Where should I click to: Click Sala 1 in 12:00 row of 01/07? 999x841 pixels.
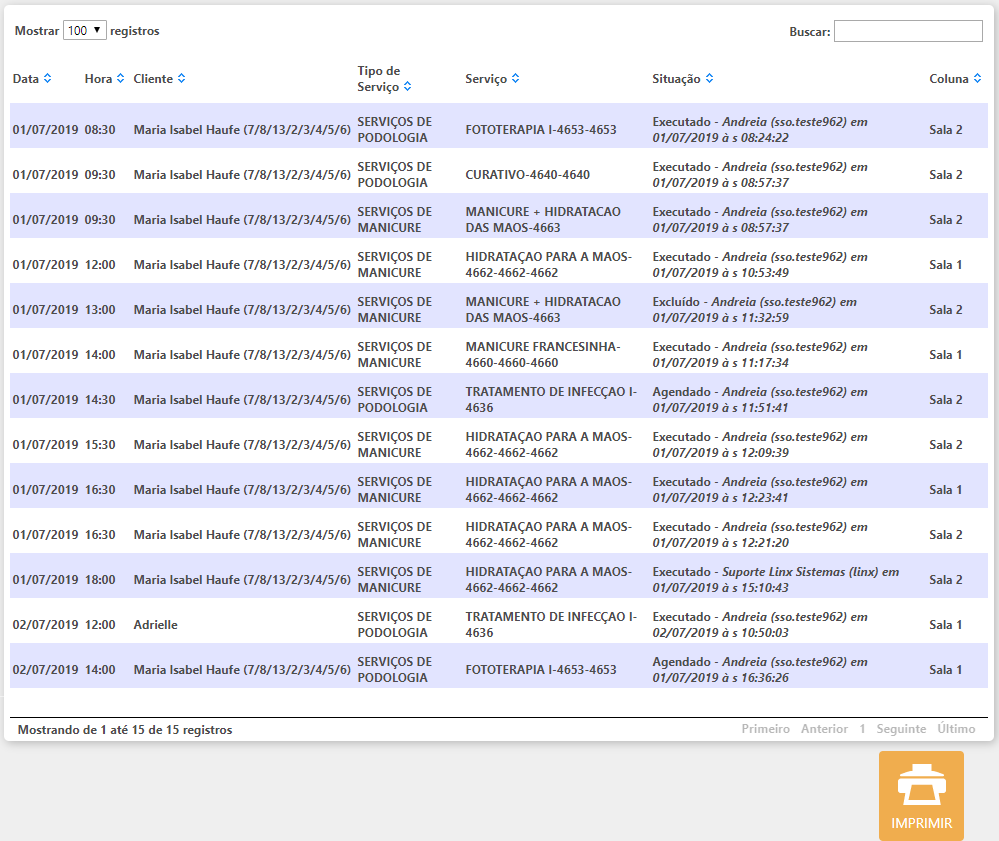coord(945,264)
